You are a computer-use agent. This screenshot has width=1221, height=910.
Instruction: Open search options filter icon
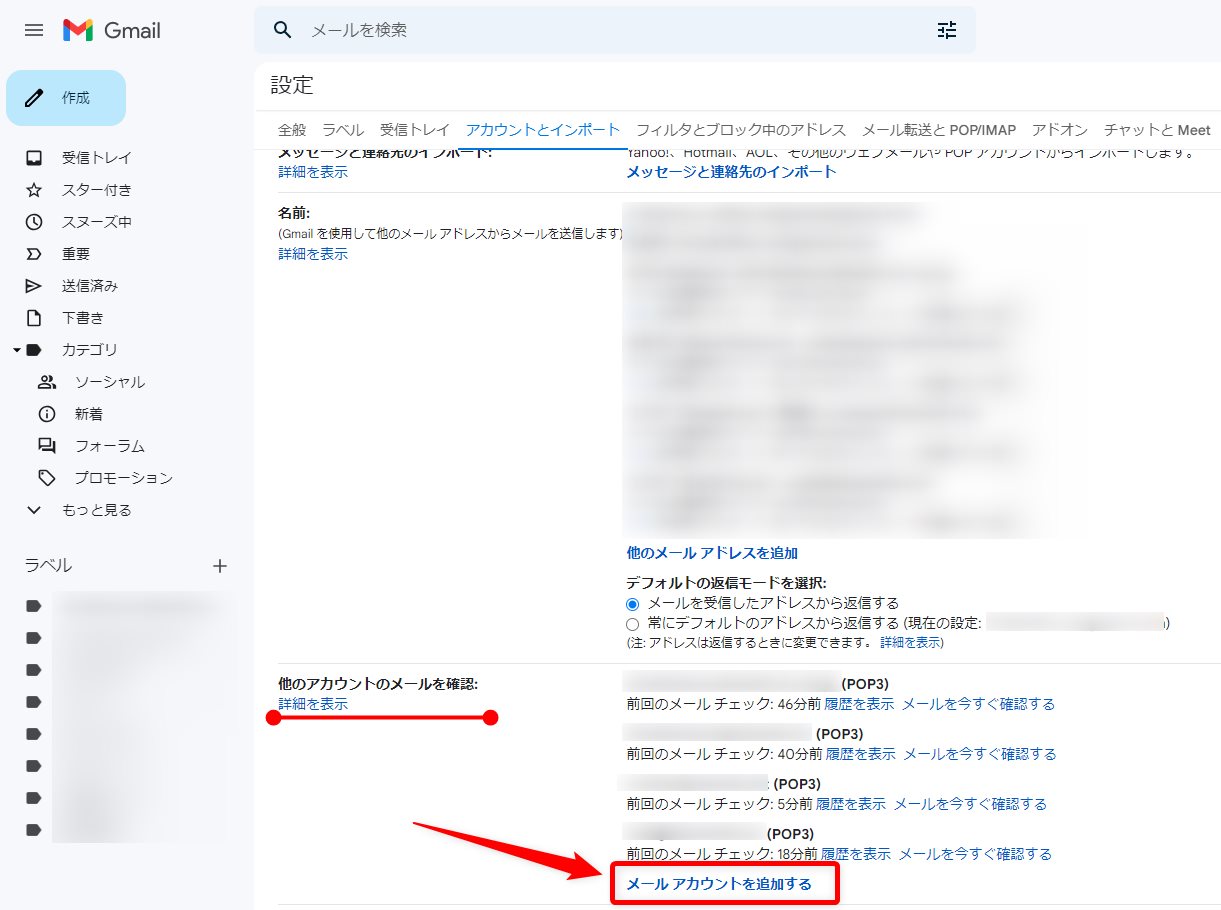[946, 30]
